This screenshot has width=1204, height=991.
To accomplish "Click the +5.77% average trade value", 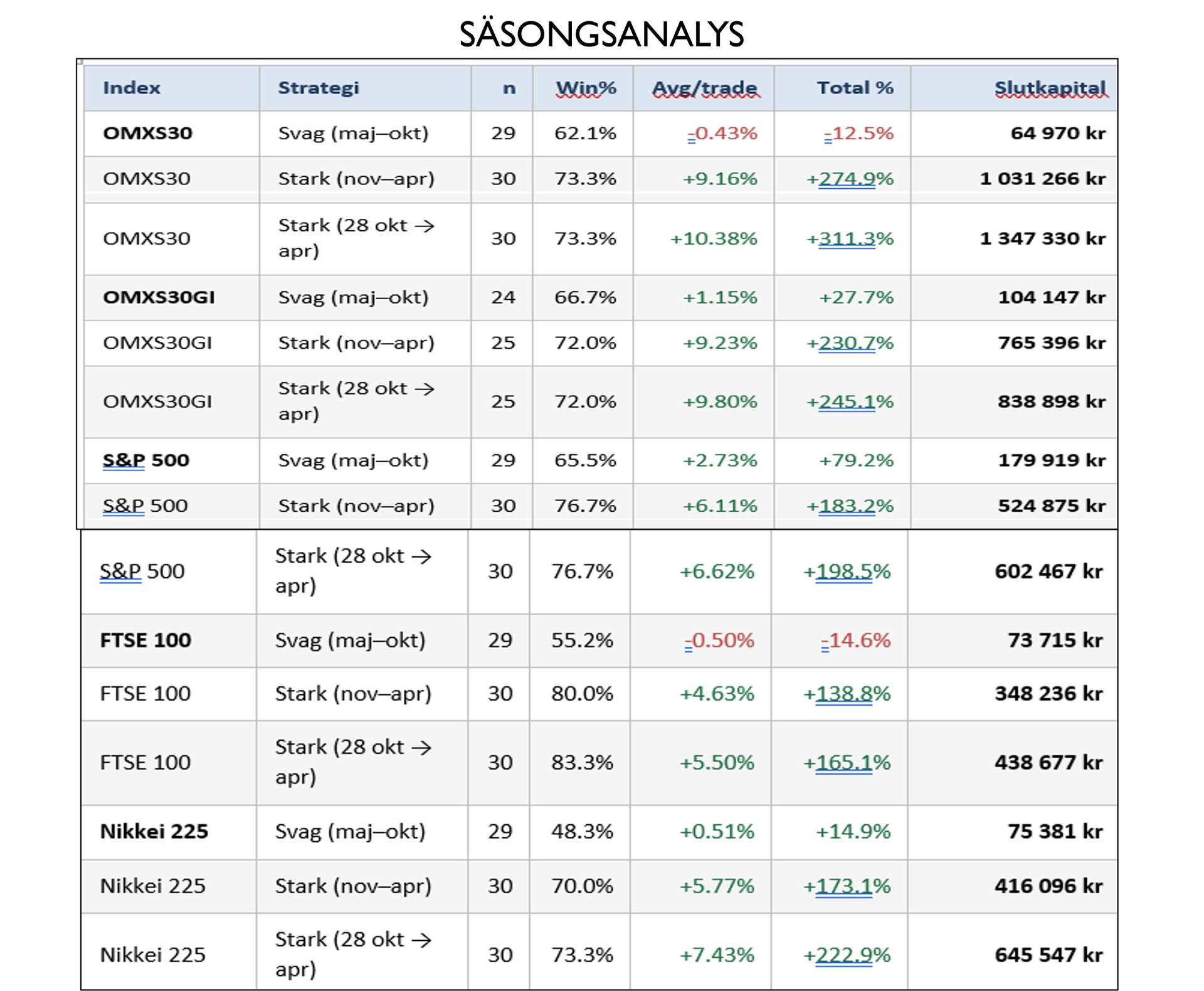I will coord(717,886).
